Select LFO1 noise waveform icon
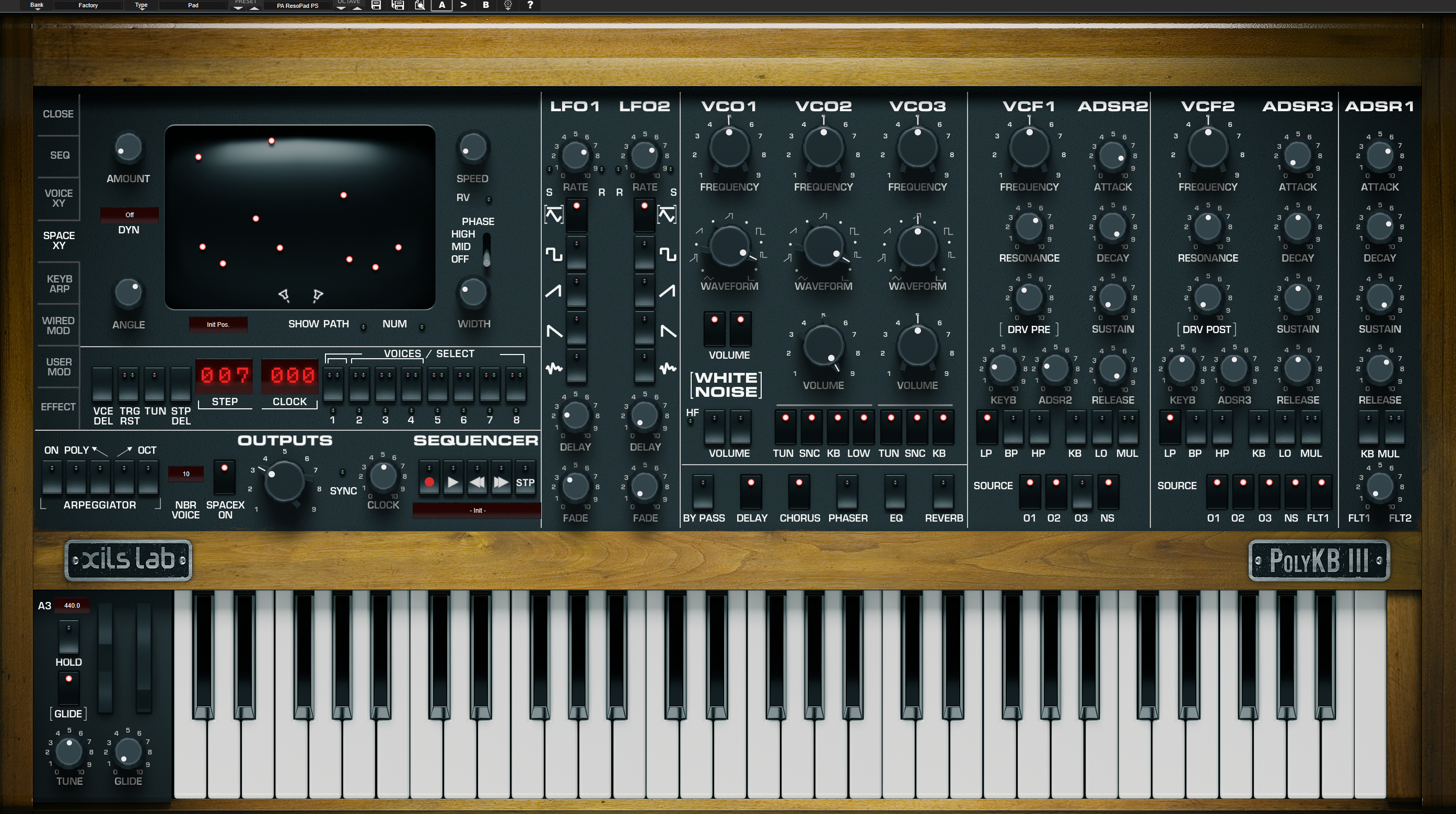 (x=554, y=368)
